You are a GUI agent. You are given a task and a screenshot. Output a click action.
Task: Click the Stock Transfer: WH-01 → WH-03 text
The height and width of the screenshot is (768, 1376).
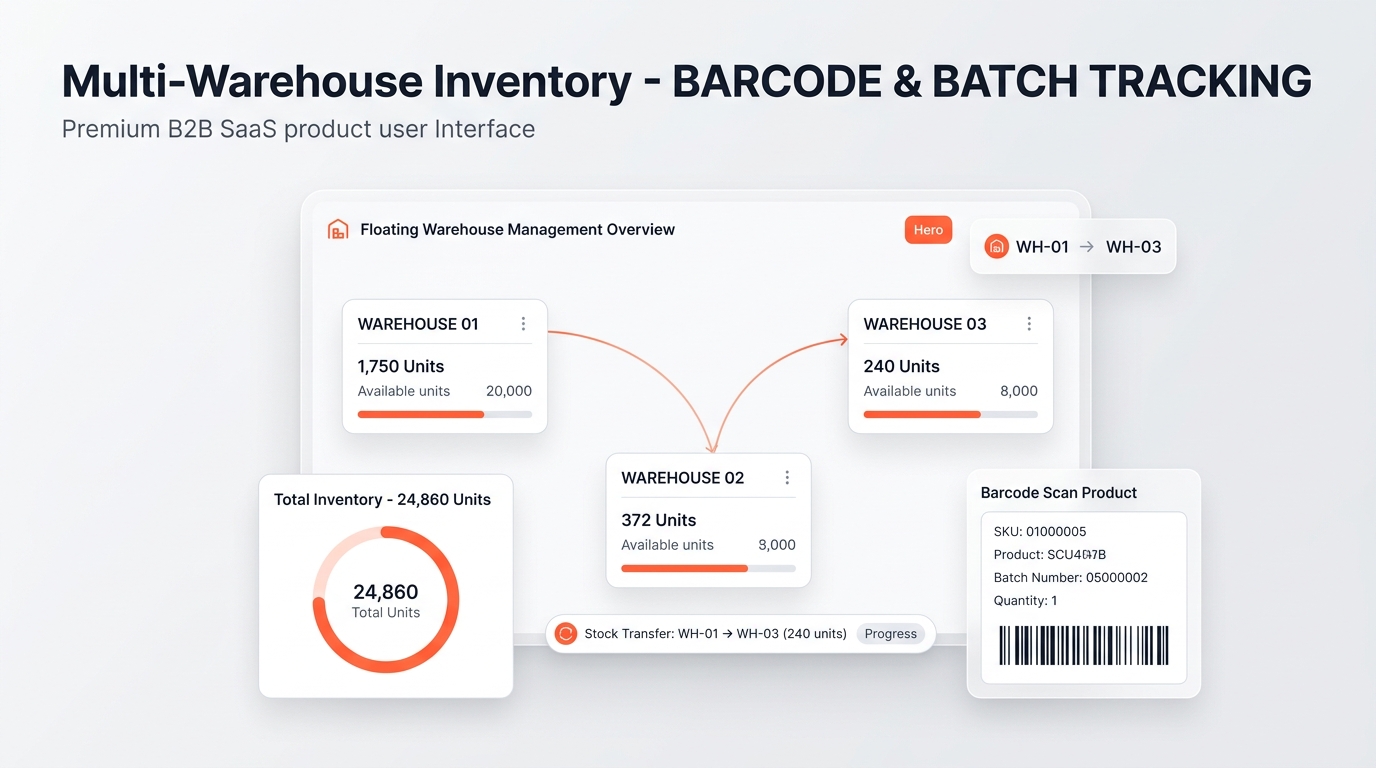pyautogui.click(x=715, y=633)
